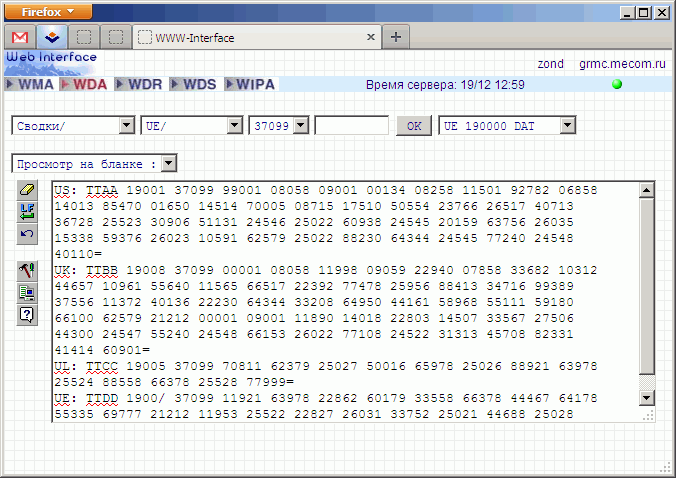
Task: Click the 40110= group
Action: click(78, 254)
